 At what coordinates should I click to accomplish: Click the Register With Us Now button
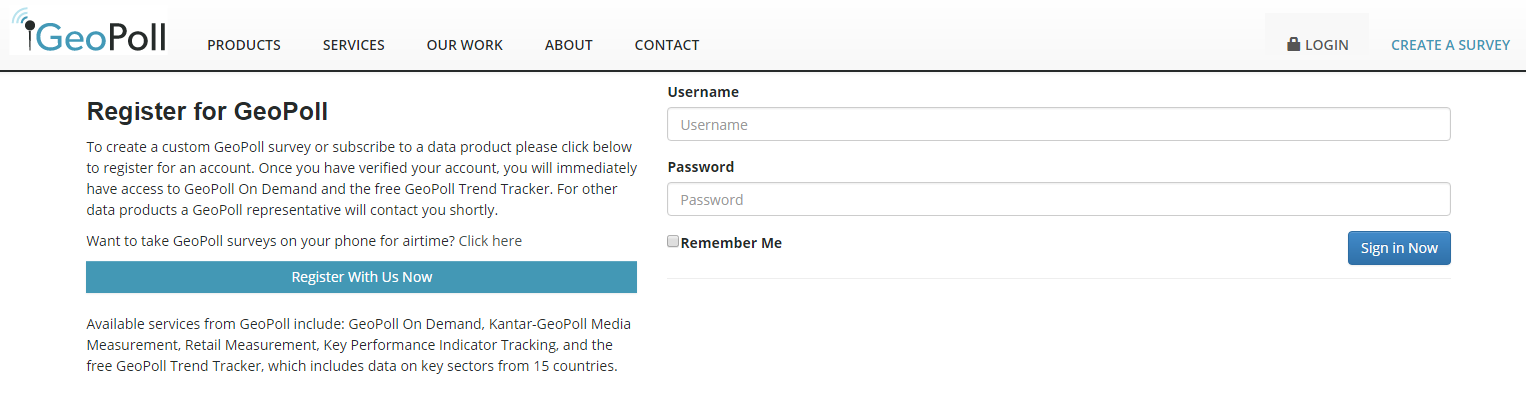coord(361,277)
